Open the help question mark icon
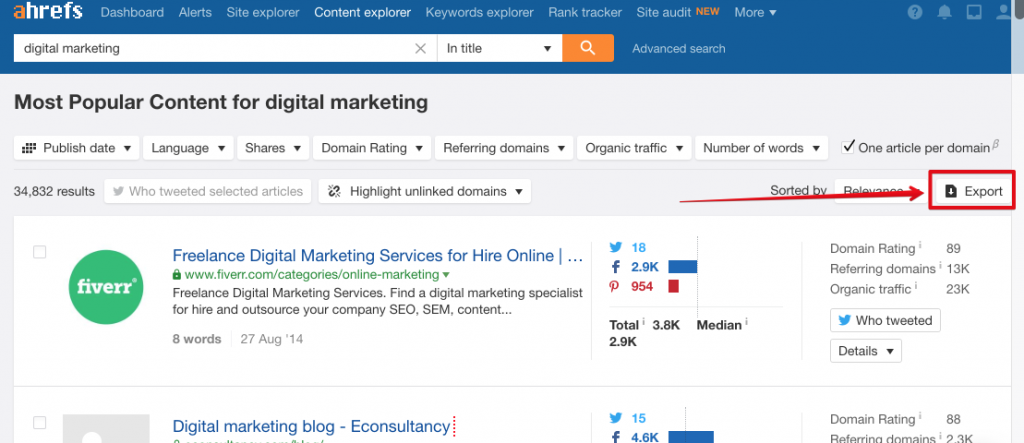 click(x=915, y=14)
